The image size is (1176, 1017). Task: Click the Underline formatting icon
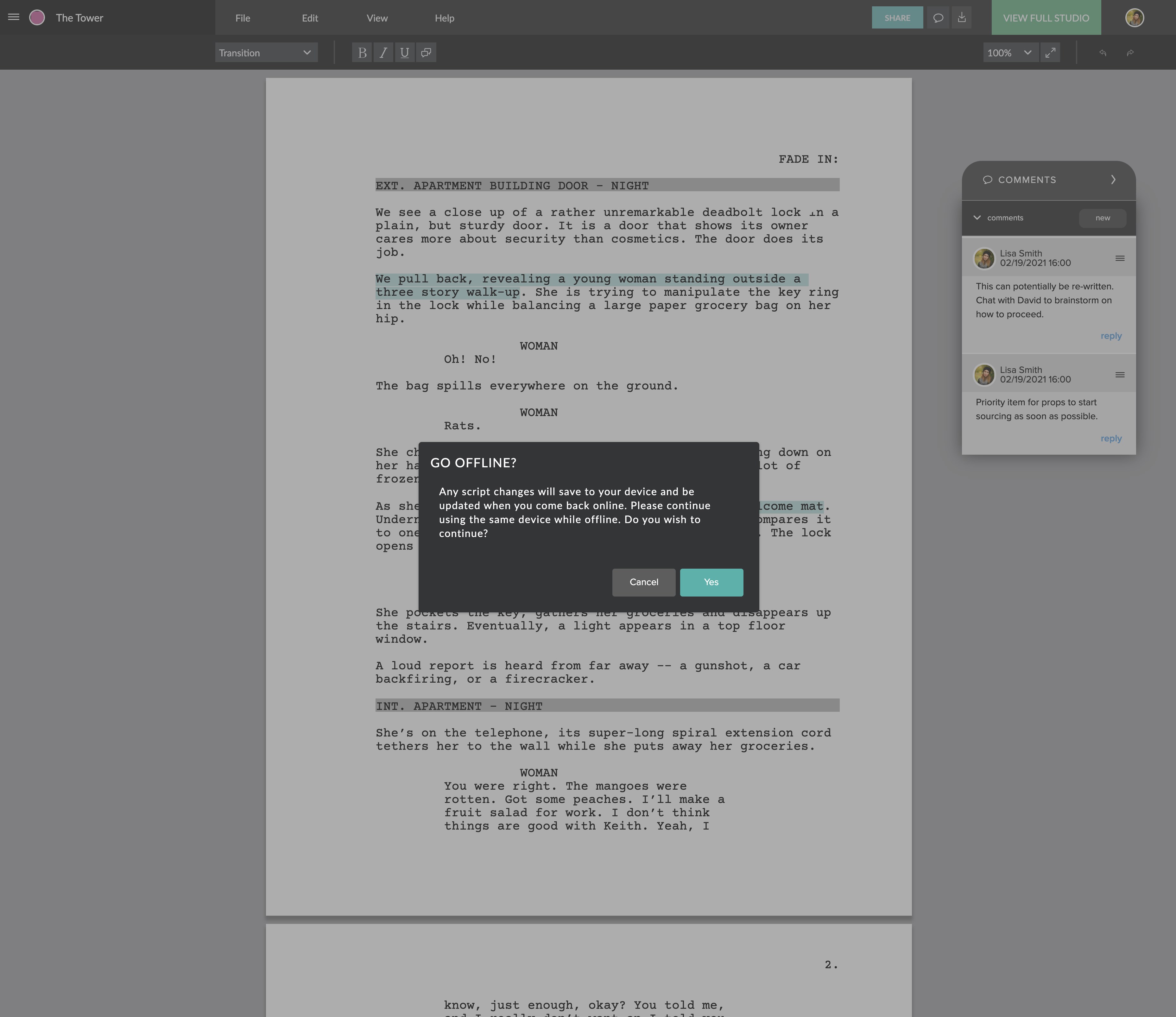pyautogui.click(x=405, y=53)
